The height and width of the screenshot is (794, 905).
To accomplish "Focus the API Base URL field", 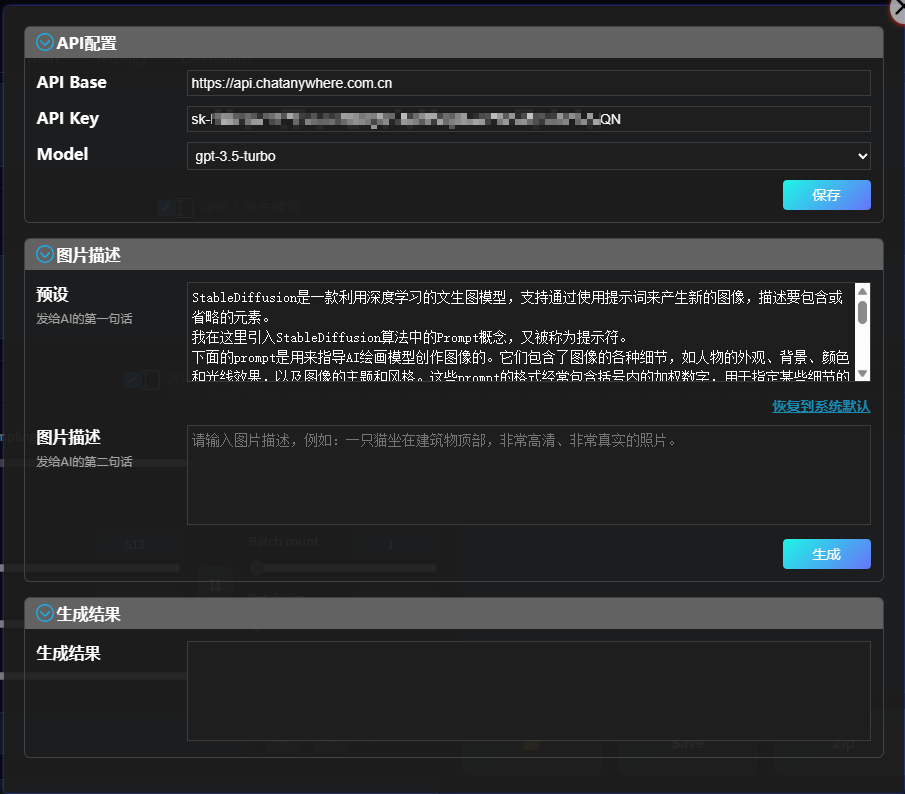I will click(x=528, y=83).
